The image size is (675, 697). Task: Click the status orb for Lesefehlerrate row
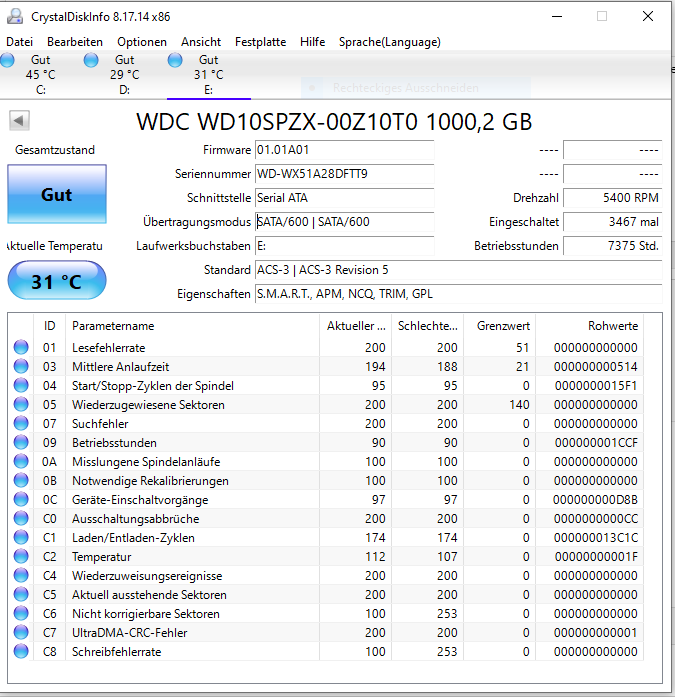21,347
